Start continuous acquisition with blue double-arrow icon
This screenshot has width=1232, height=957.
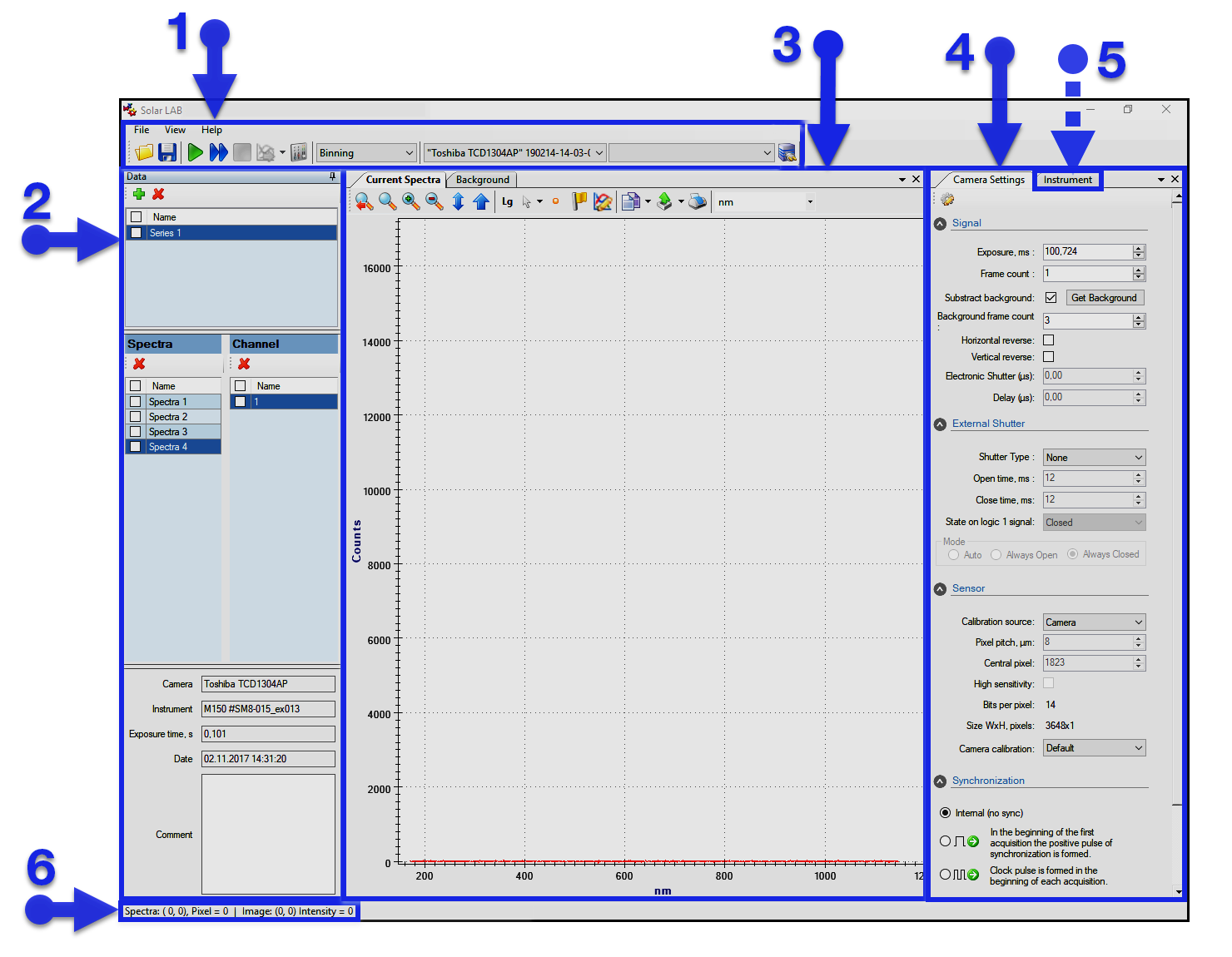pyautogui.click(x=218, y=152)
